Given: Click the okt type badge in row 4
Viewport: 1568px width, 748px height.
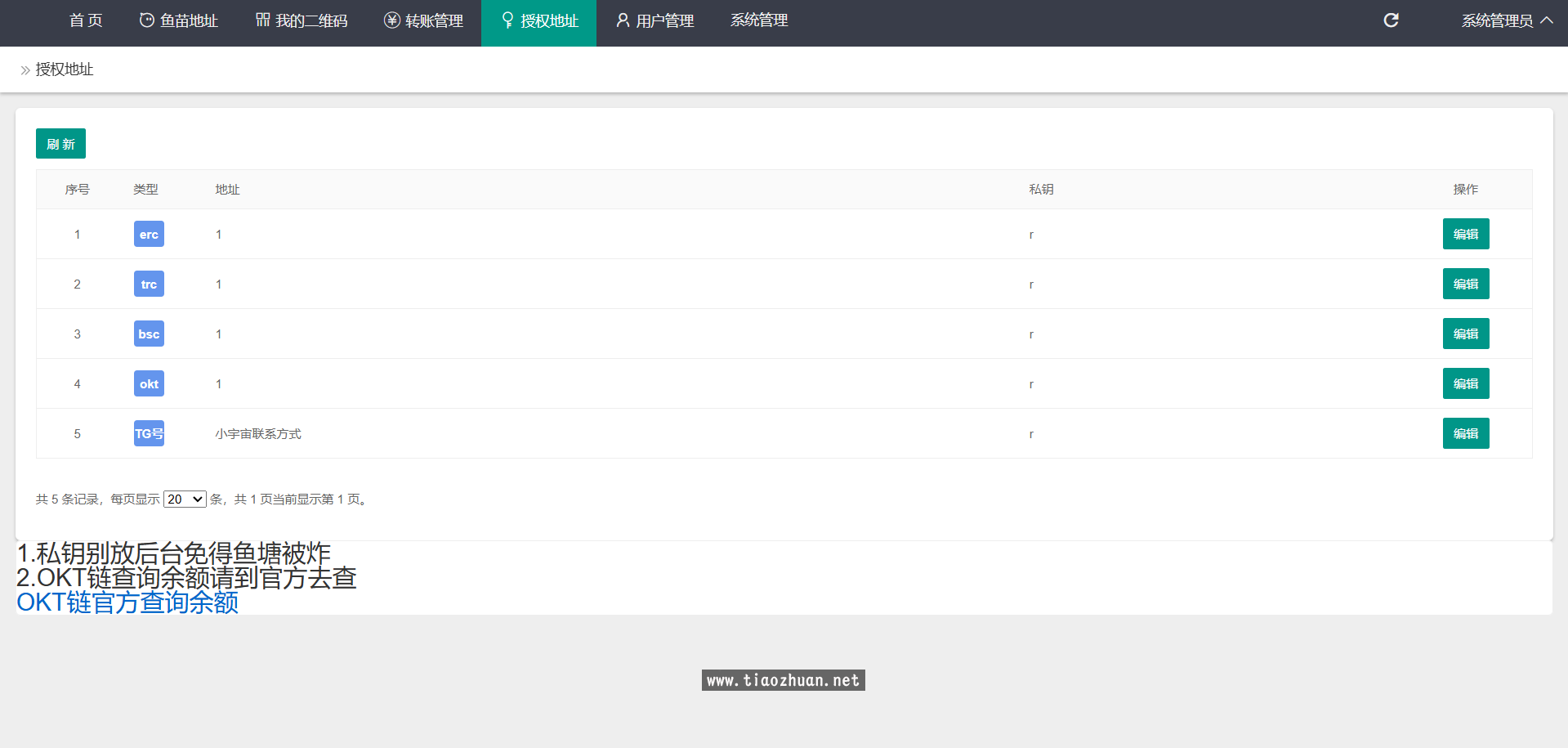Looking at the screenshot, I should pos(149,384).
